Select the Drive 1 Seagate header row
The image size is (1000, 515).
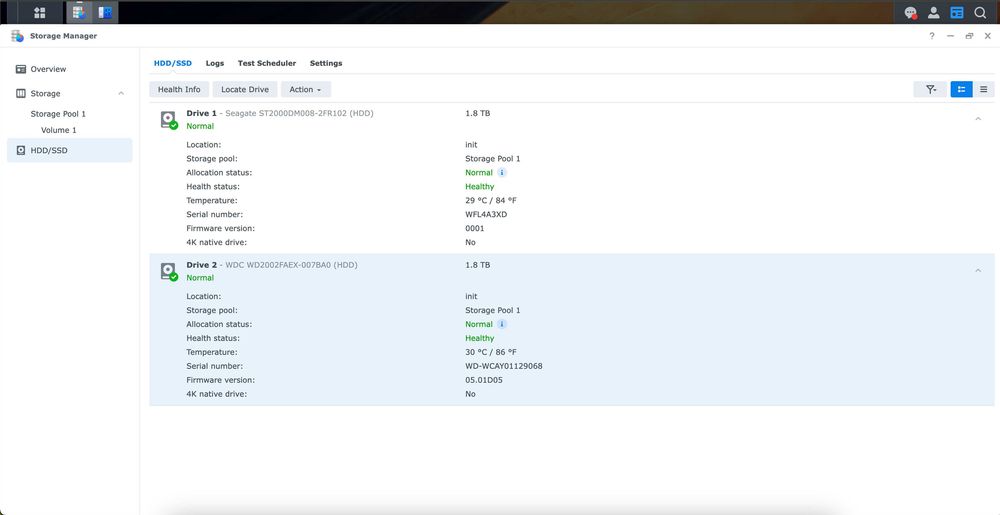(571, 119)
